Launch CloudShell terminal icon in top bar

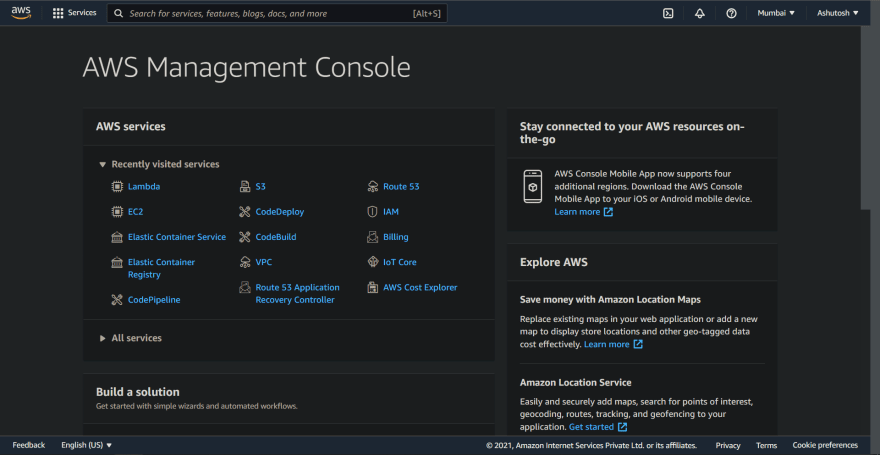pyautogui.click(x=668, y=13)
